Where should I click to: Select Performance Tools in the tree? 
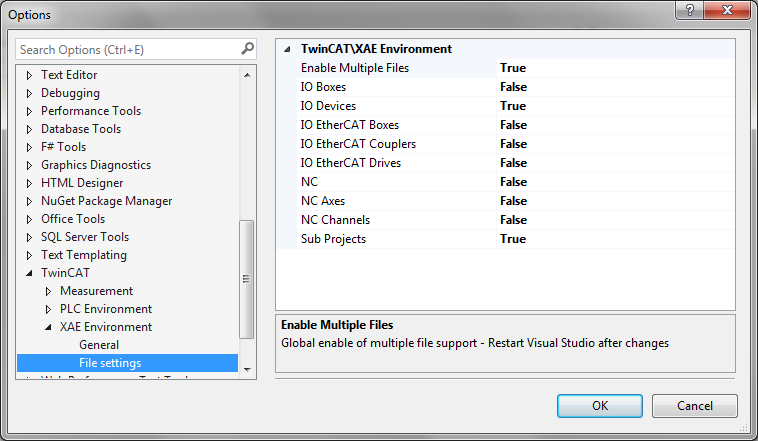(x=91, y=111)
